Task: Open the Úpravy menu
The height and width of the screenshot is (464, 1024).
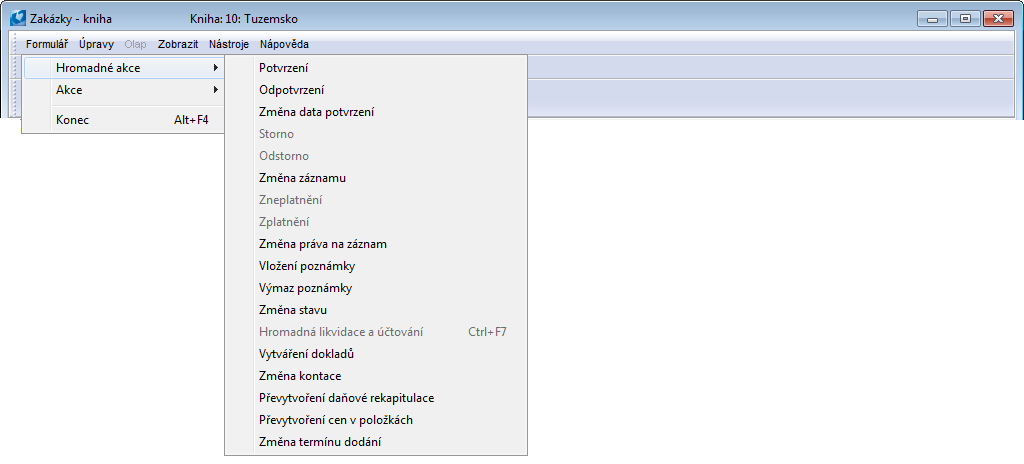Action: click(x=96, y=44)
